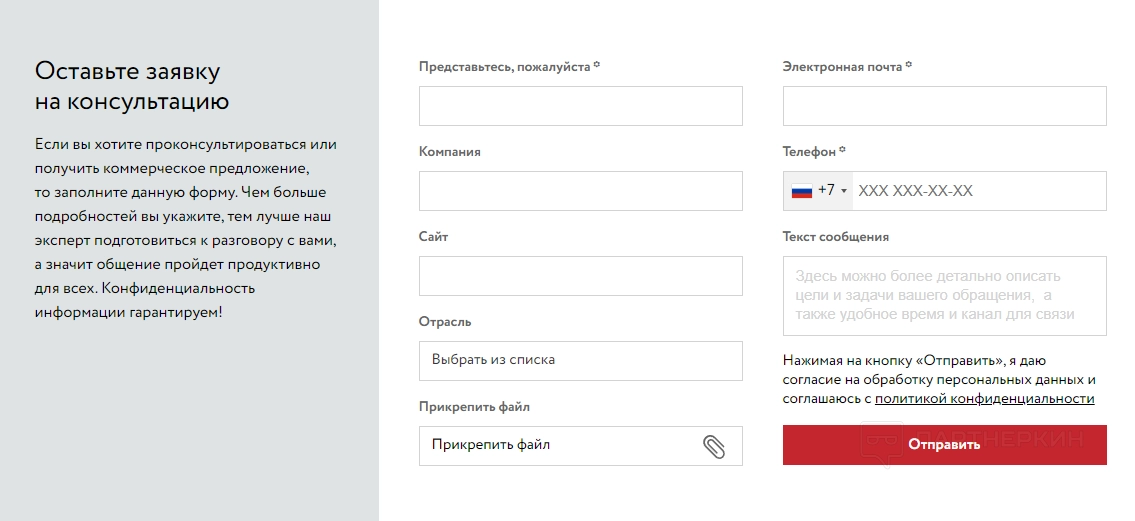The width and height of the screenshot is (1135, 521).
Task: Expand the +7 country code arrow
Action: [x=844, y=191]
